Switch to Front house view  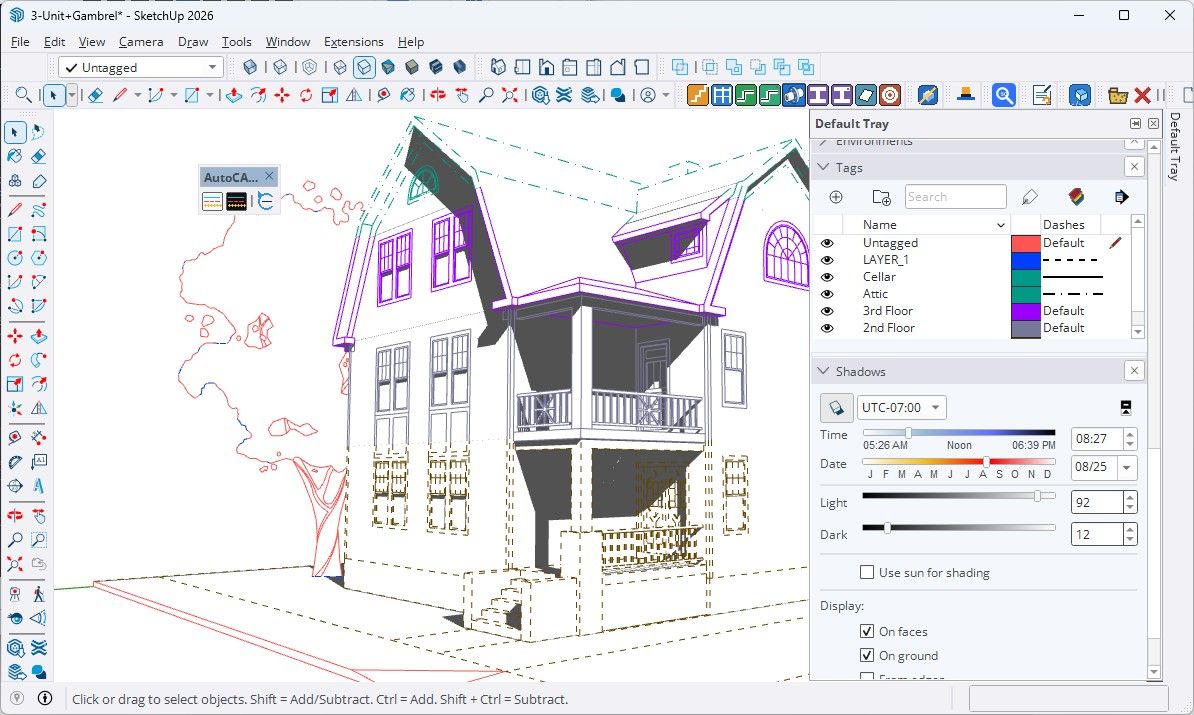[546, 67]
